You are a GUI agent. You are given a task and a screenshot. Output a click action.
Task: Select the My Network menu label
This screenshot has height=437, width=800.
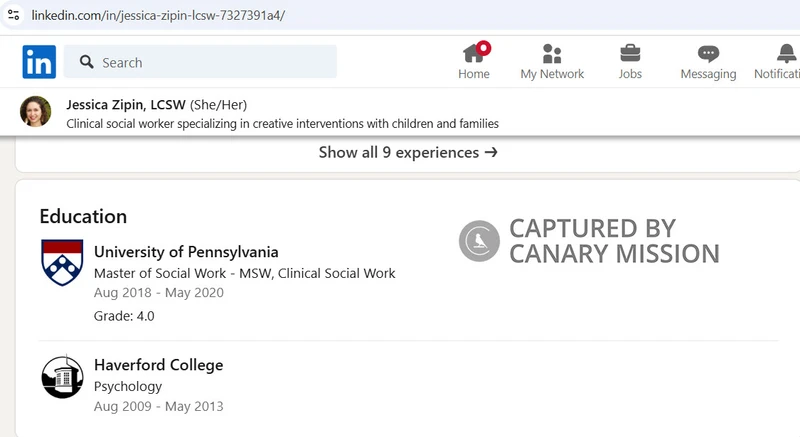552,74
